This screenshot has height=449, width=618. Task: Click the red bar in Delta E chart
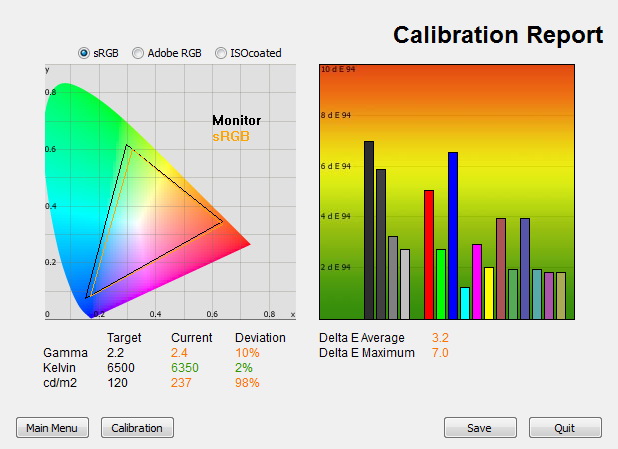[x=429, y=255]
